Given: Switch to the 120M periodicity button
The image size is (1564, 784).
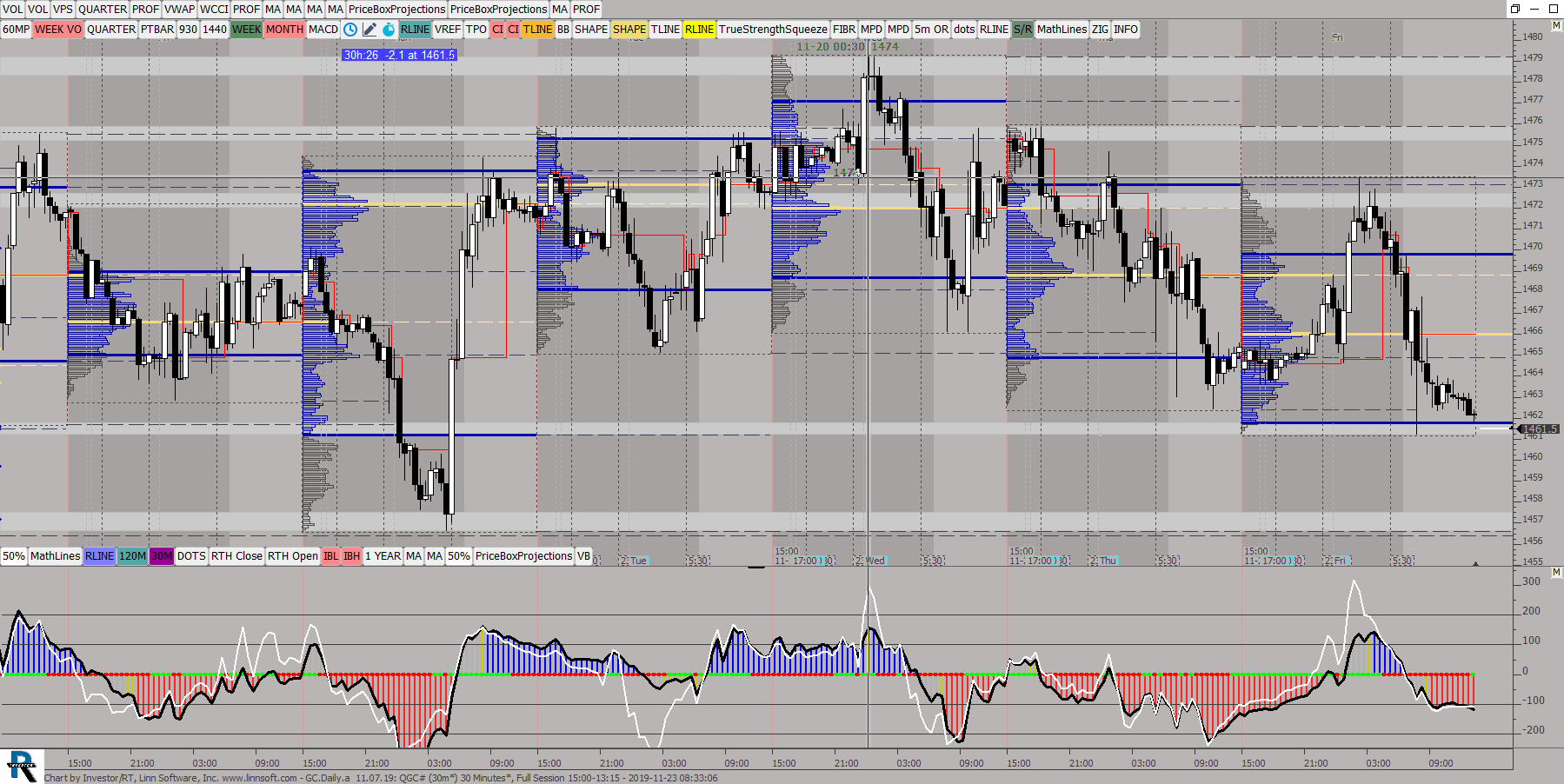Looking at the screenshot, I should pyautogui.click(x=132, y=556).
